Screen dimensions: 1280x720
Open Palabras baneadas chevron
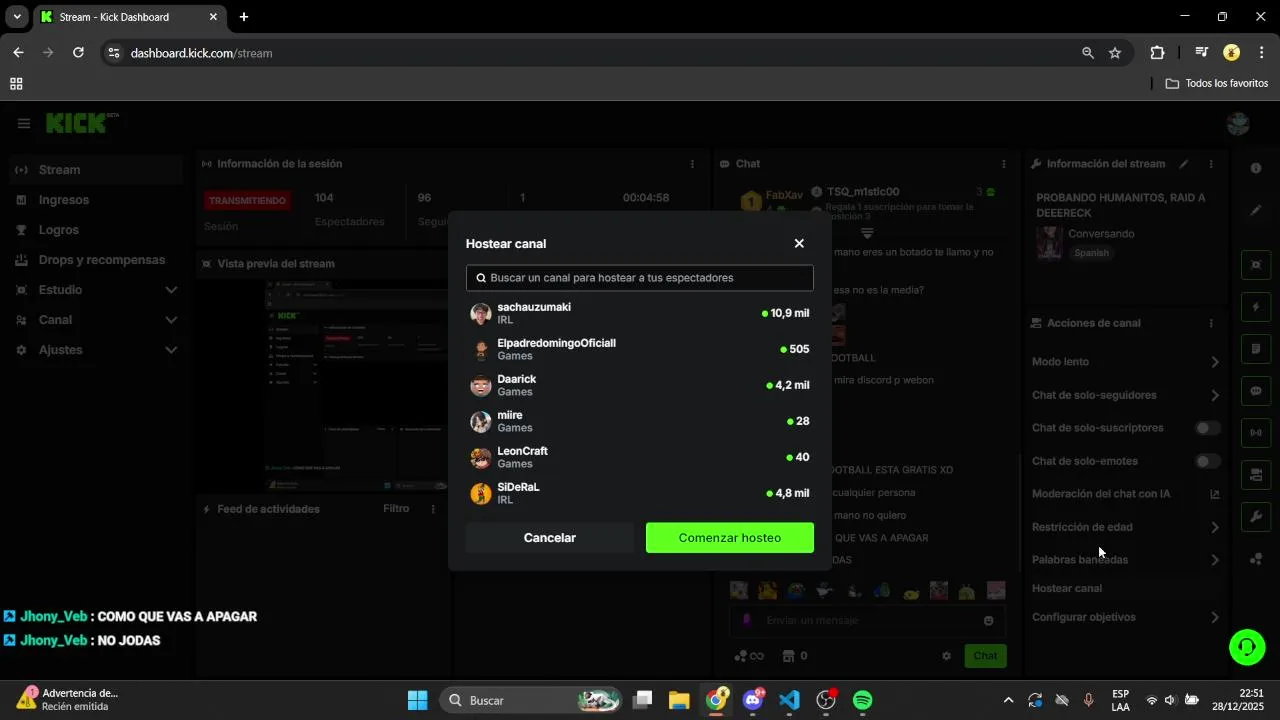(x=1215, y=560)
